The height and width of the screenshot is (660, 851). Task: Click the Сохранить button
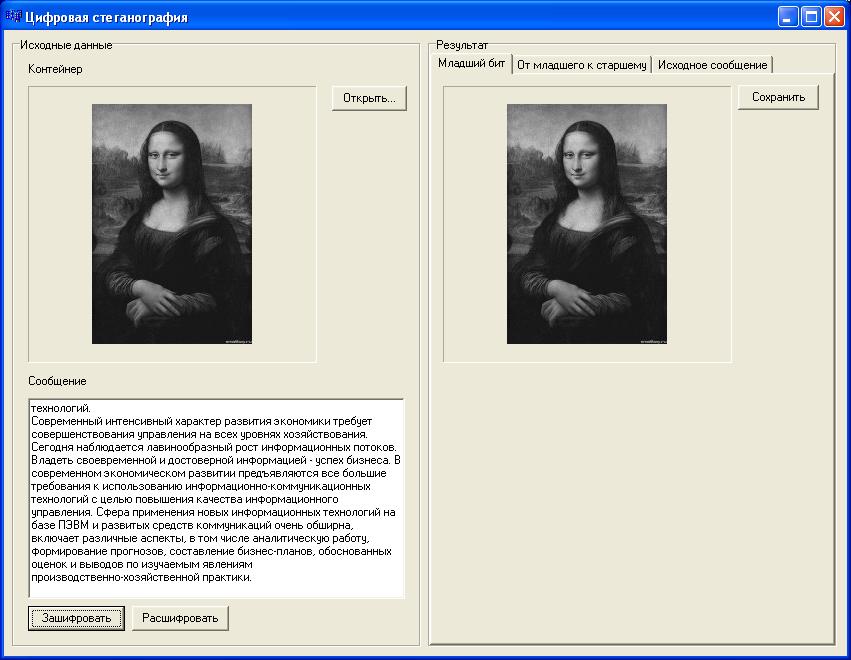(x=778, y=97)
